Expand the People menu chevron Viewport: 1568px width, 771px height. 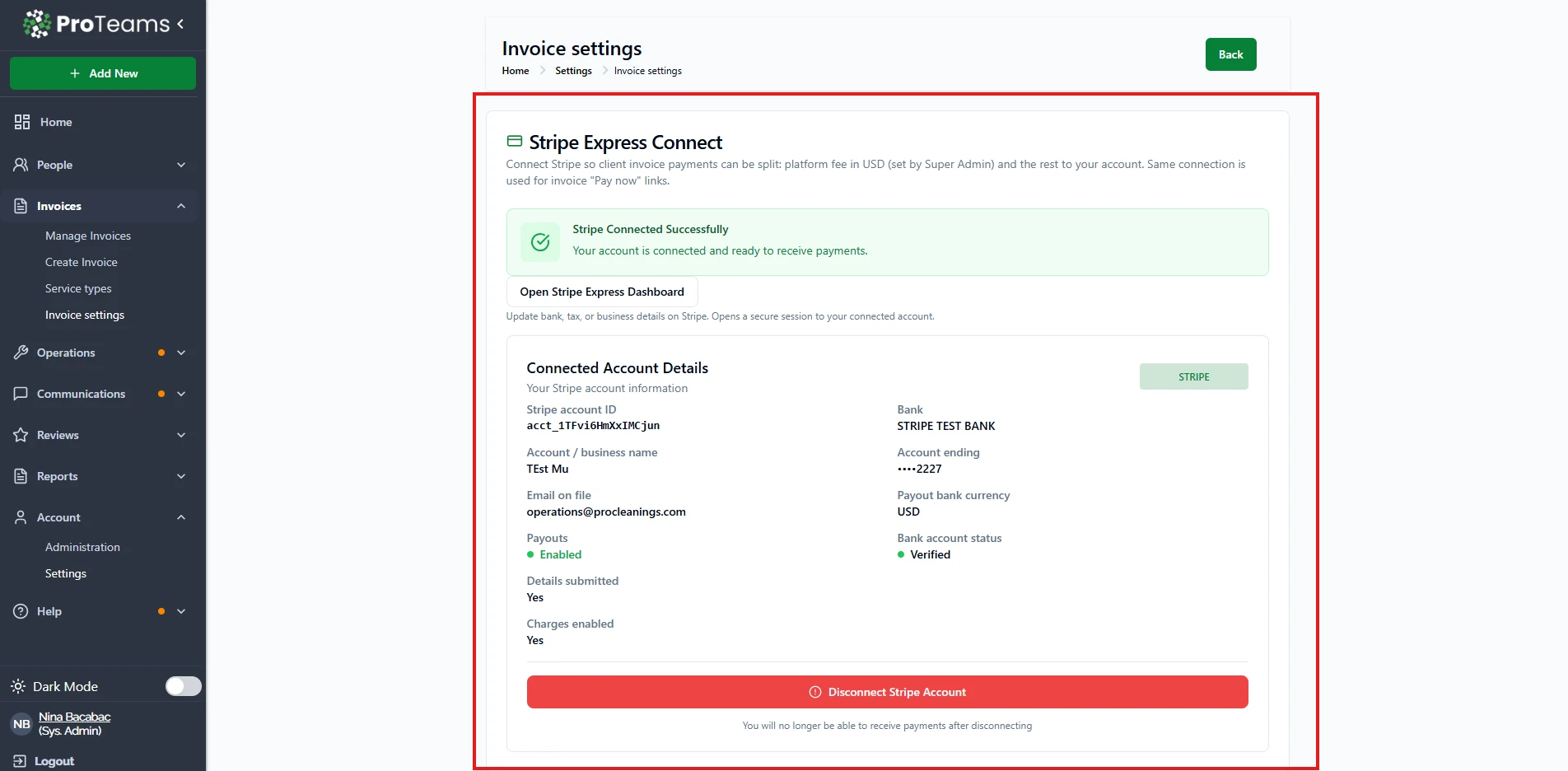181,165
